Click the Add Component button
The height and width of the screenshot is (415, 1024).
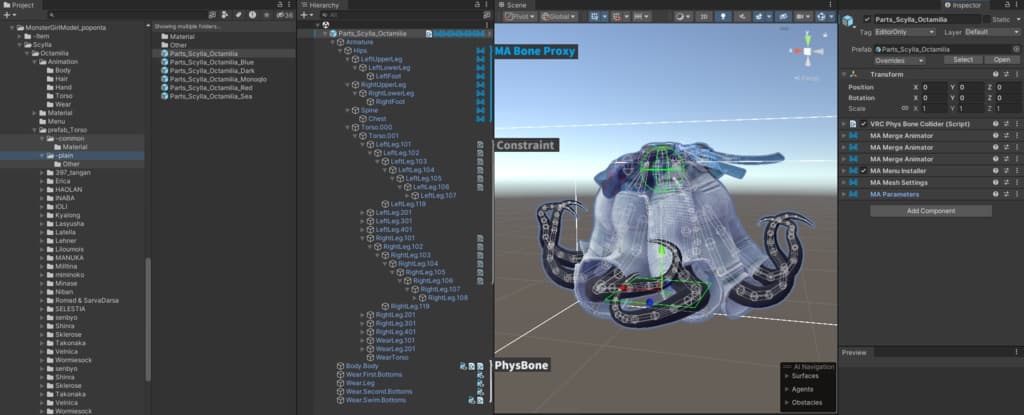click(x=931, y=211)
